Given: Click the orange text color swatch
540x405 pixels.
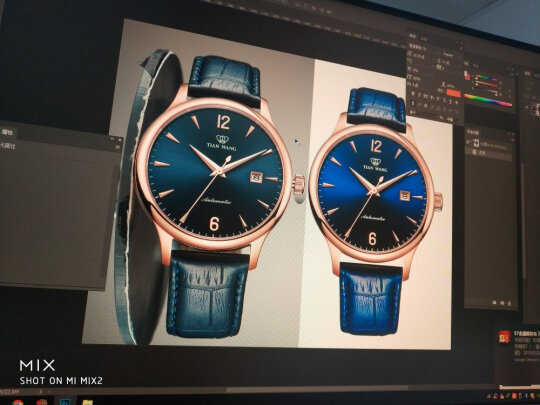Looking at the screenshot, I should 453,93.
